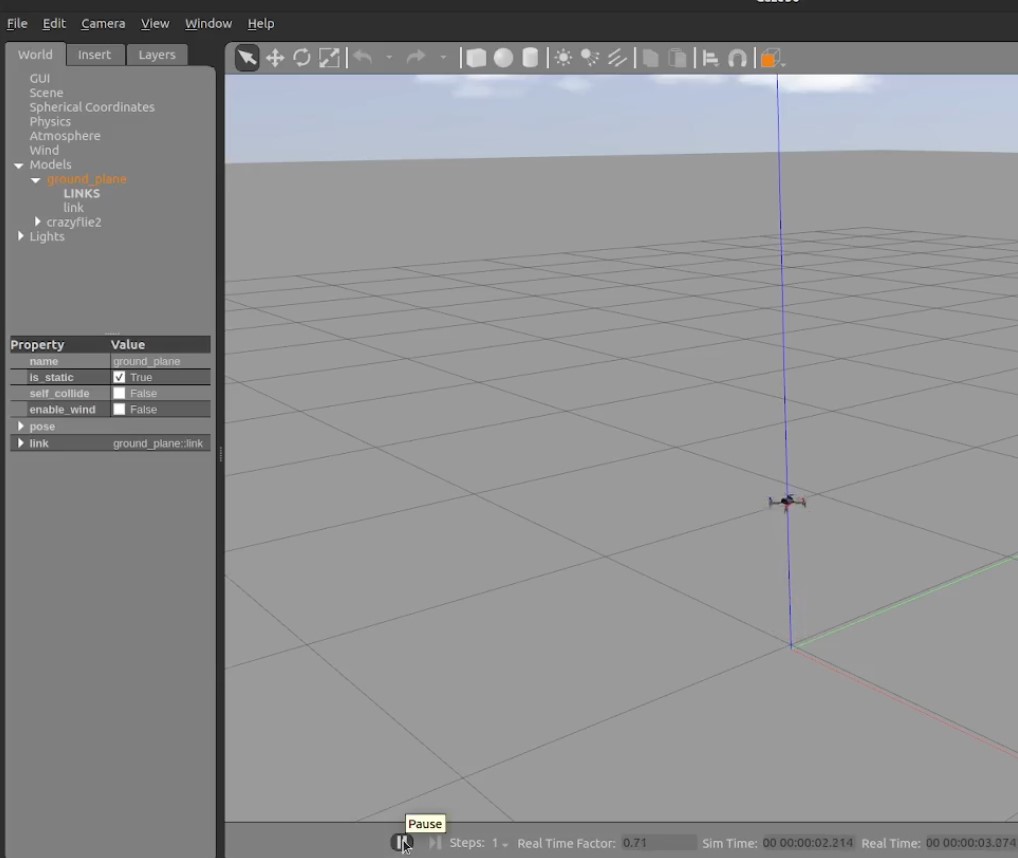Insert a sphere shape
The width and height of the screenshot is (1018, 858).
coord(503,58)
